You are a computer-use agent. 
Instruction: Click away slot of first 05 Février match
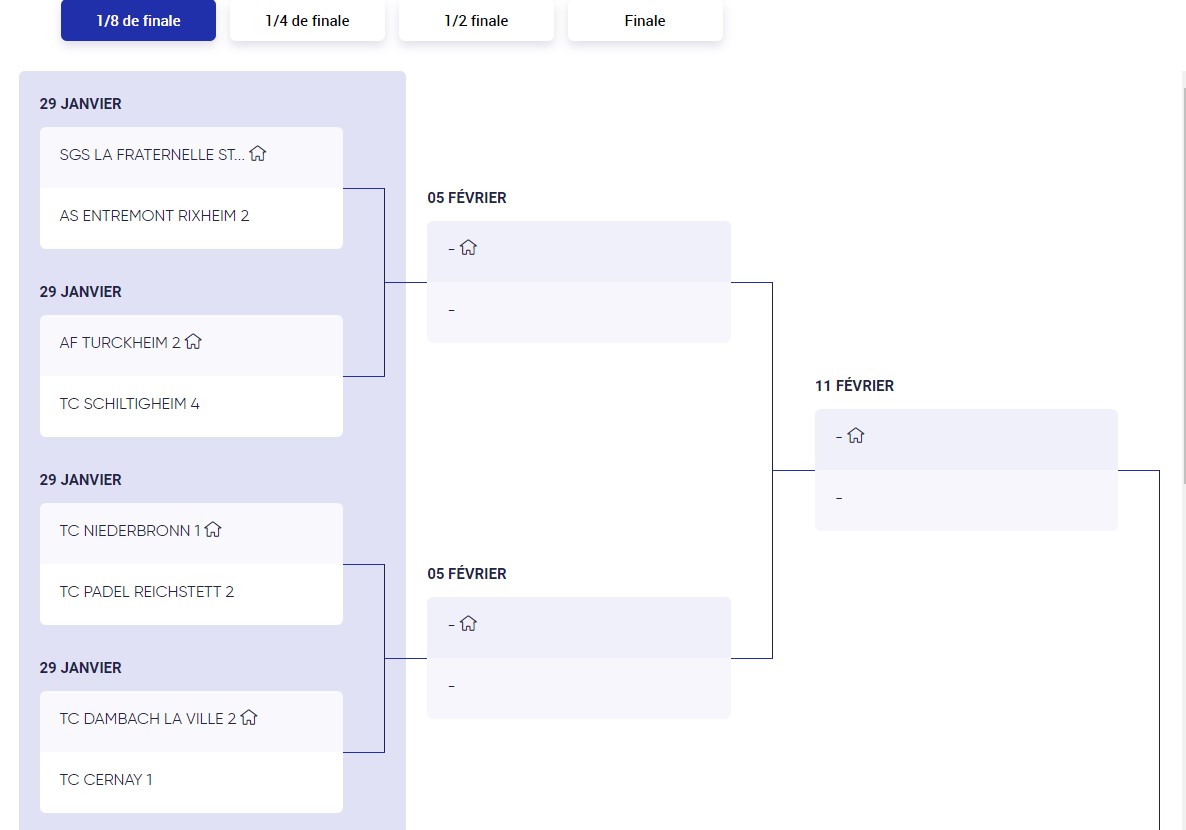pos(579,312)
